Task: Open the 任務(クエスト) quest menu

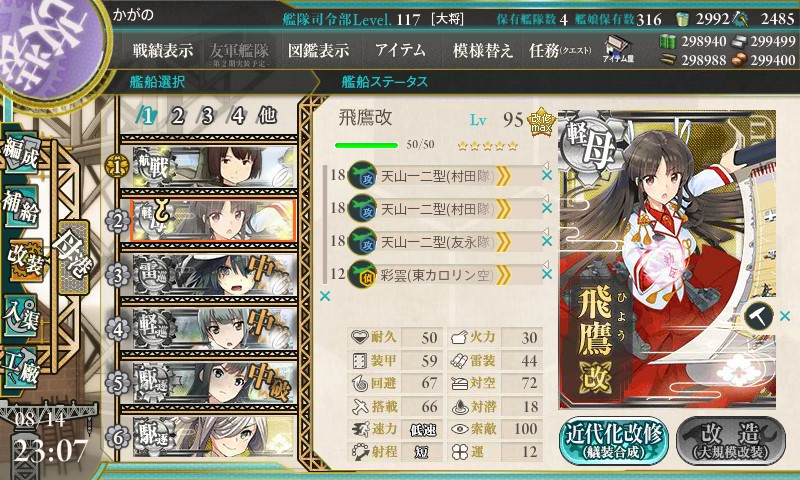Action: [560, 50]
